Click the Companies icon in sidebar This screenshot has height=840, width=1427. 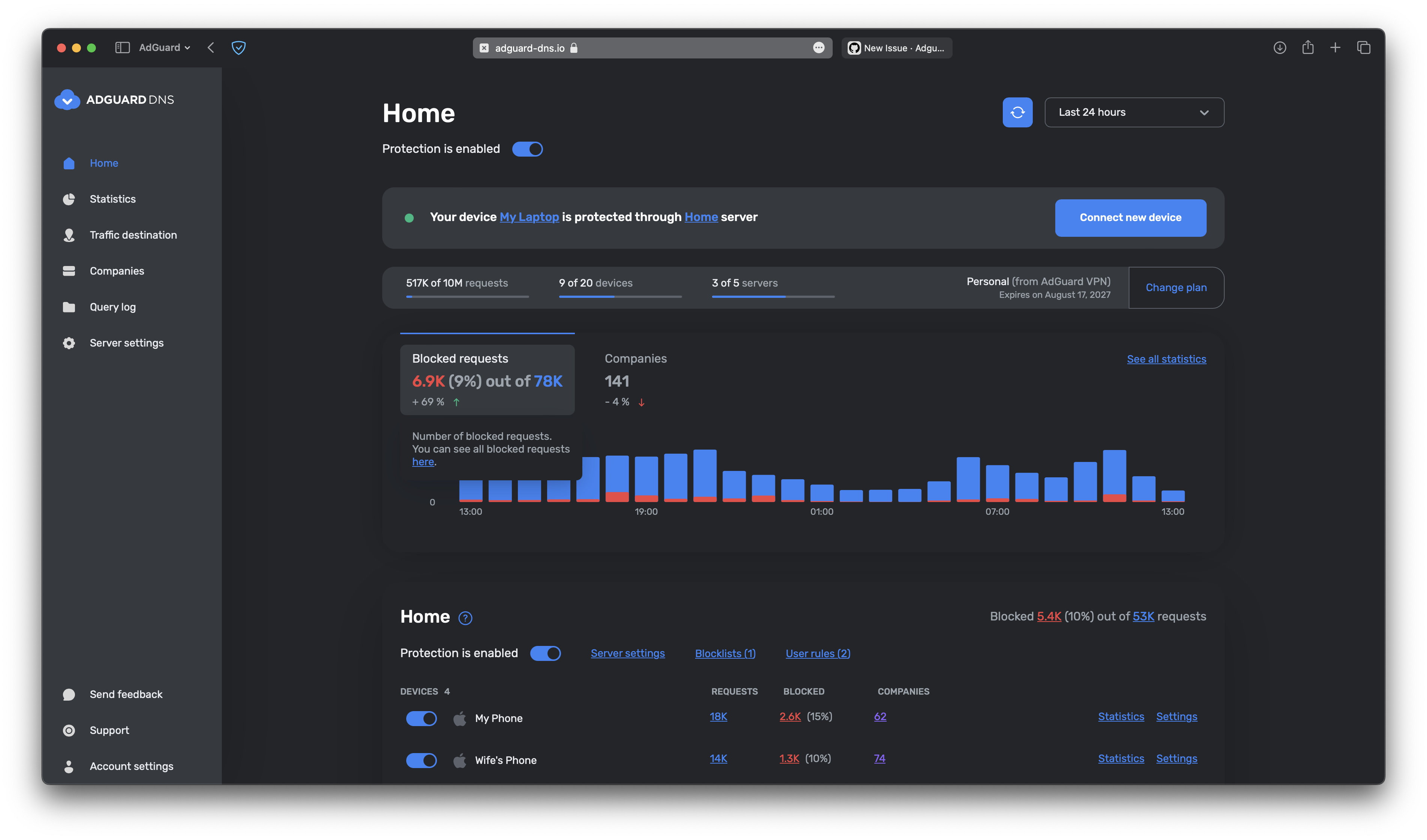click(69, 271)
